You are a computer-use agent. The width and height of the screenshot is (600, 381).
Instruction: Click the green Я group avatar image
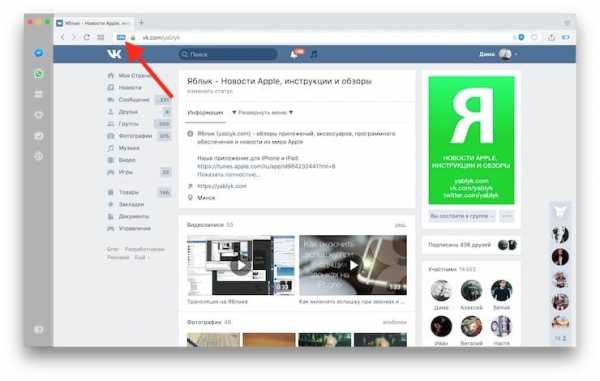[x=471, y=140]
